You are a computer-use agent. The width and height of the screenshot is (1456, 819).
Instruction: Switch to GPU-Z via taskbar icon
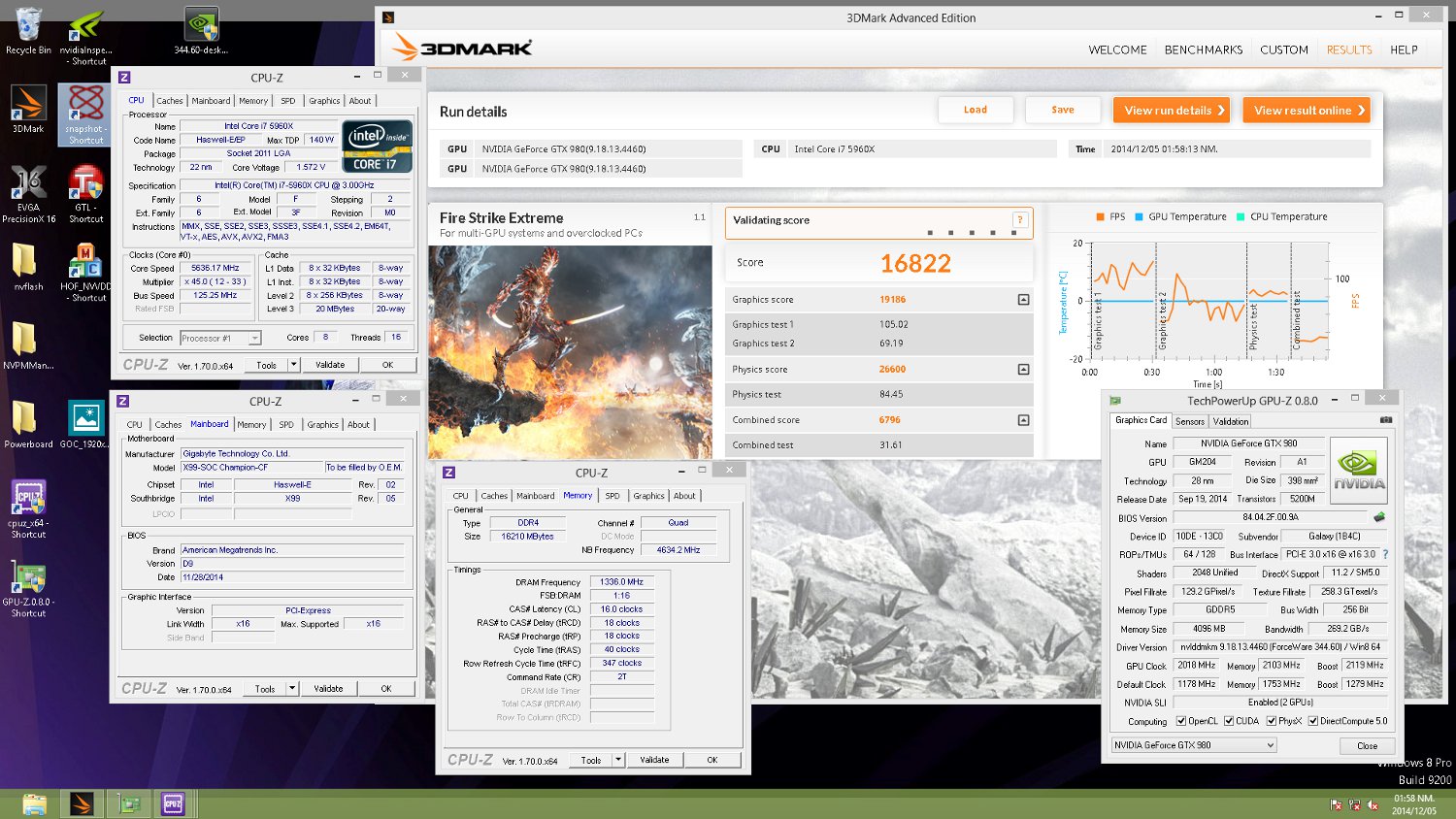coord(128,803)
